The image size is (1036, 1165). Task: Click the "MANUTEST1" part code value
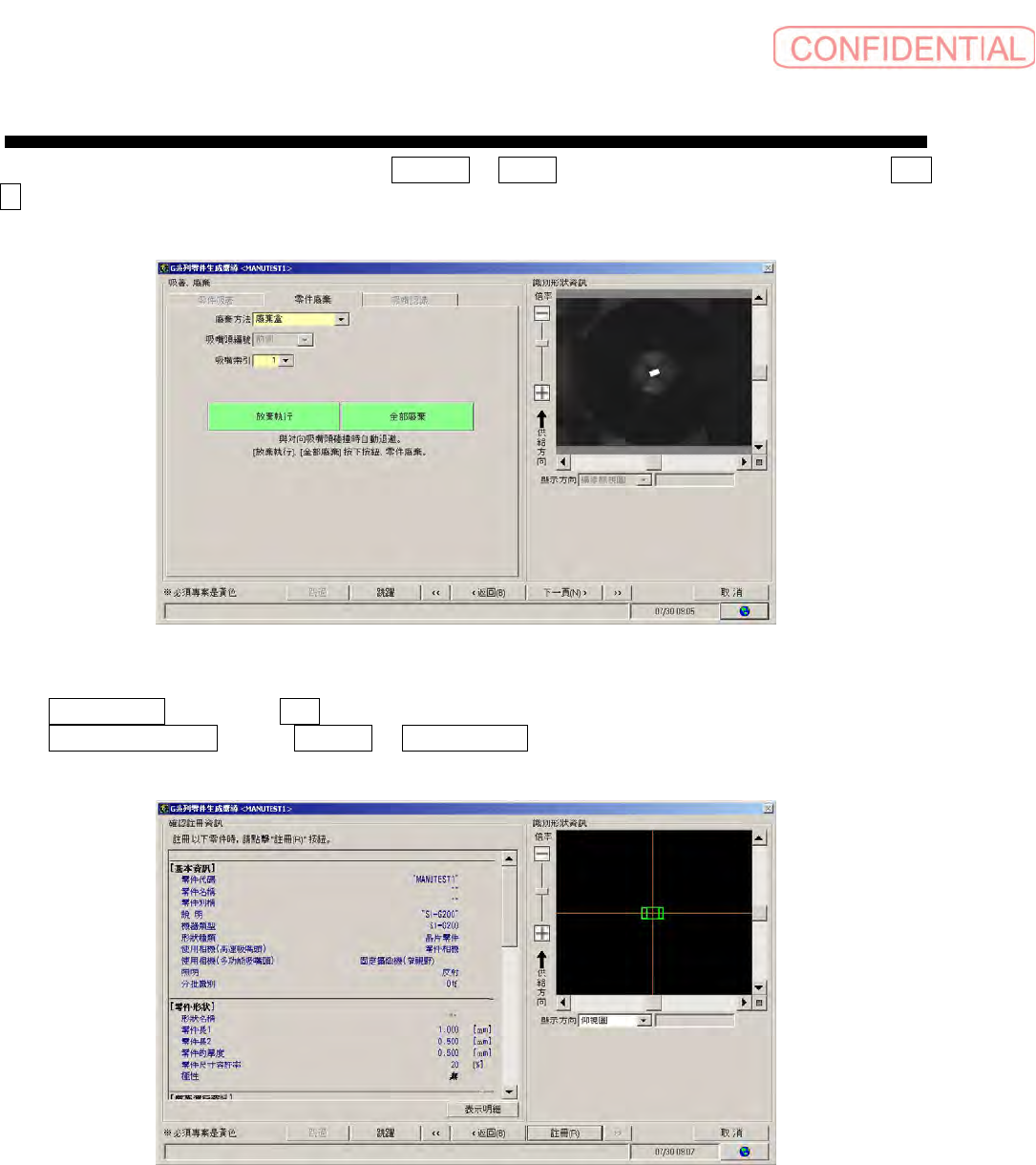[435, 879]
